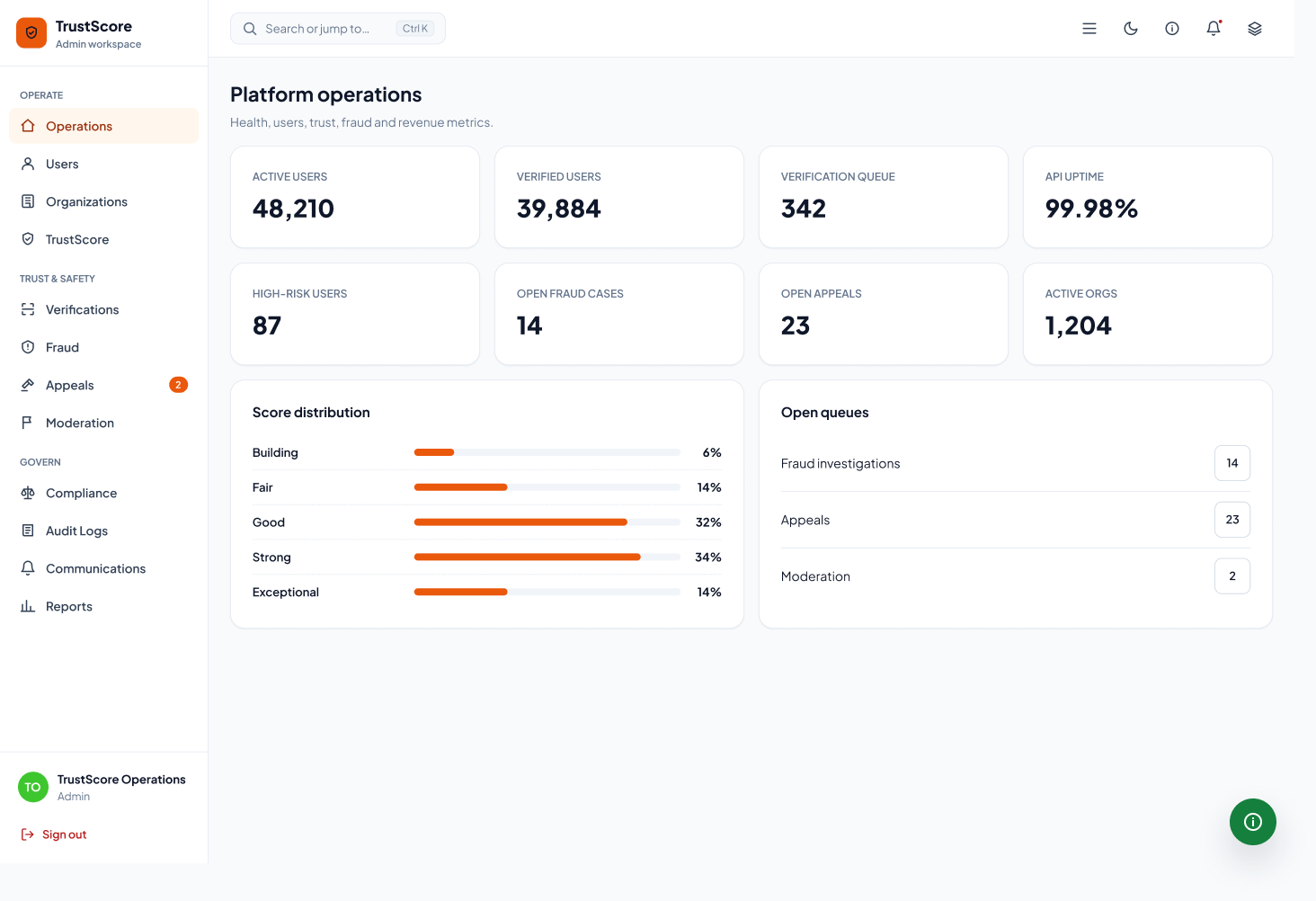This screenshot has height=901, width=1316.
Task: Click the Compliance scales icon
Action: [28, 493]
